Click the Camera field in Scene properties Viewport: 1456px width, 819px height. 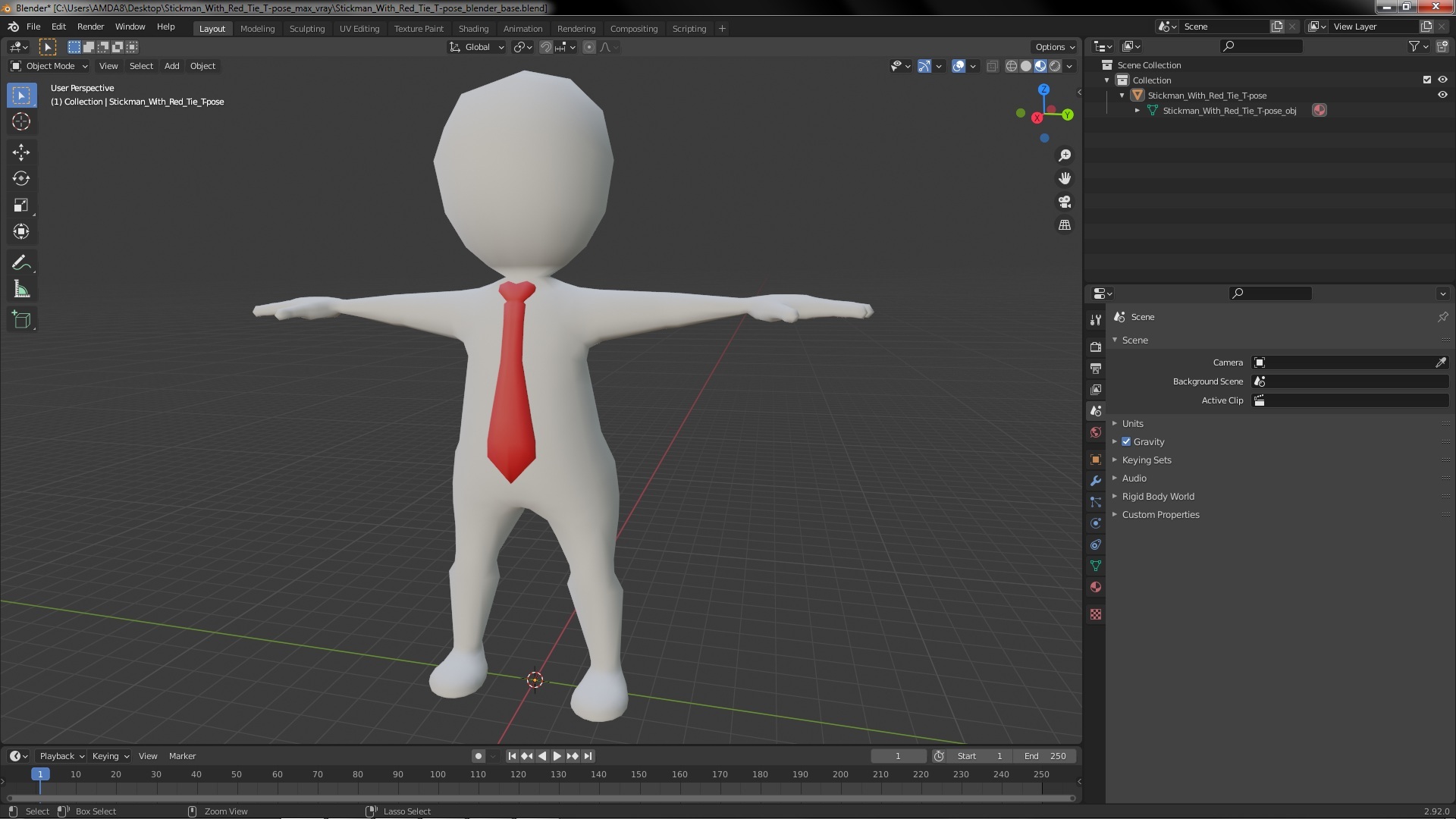click(x=1350, y=362)
